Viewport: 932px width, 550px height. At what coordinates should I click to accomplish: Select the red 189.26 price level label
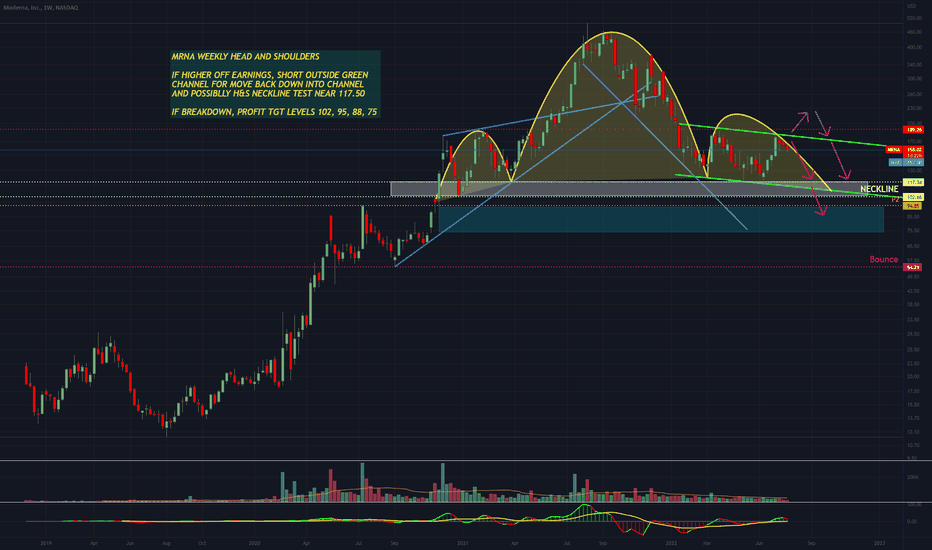(x=913, y=130)
